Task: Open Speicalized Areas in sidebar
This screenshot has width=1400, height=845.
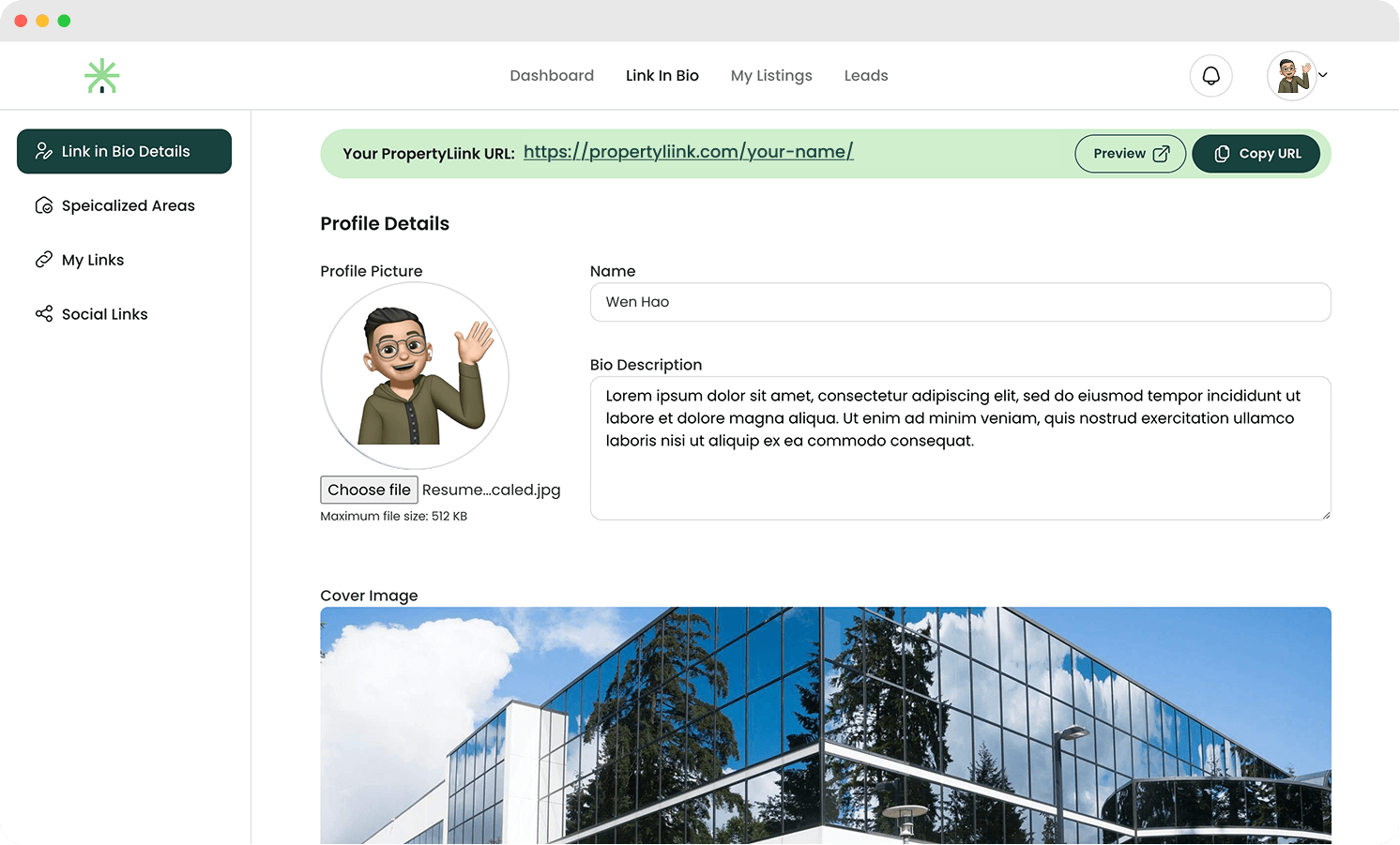Action: click(124, 205)
